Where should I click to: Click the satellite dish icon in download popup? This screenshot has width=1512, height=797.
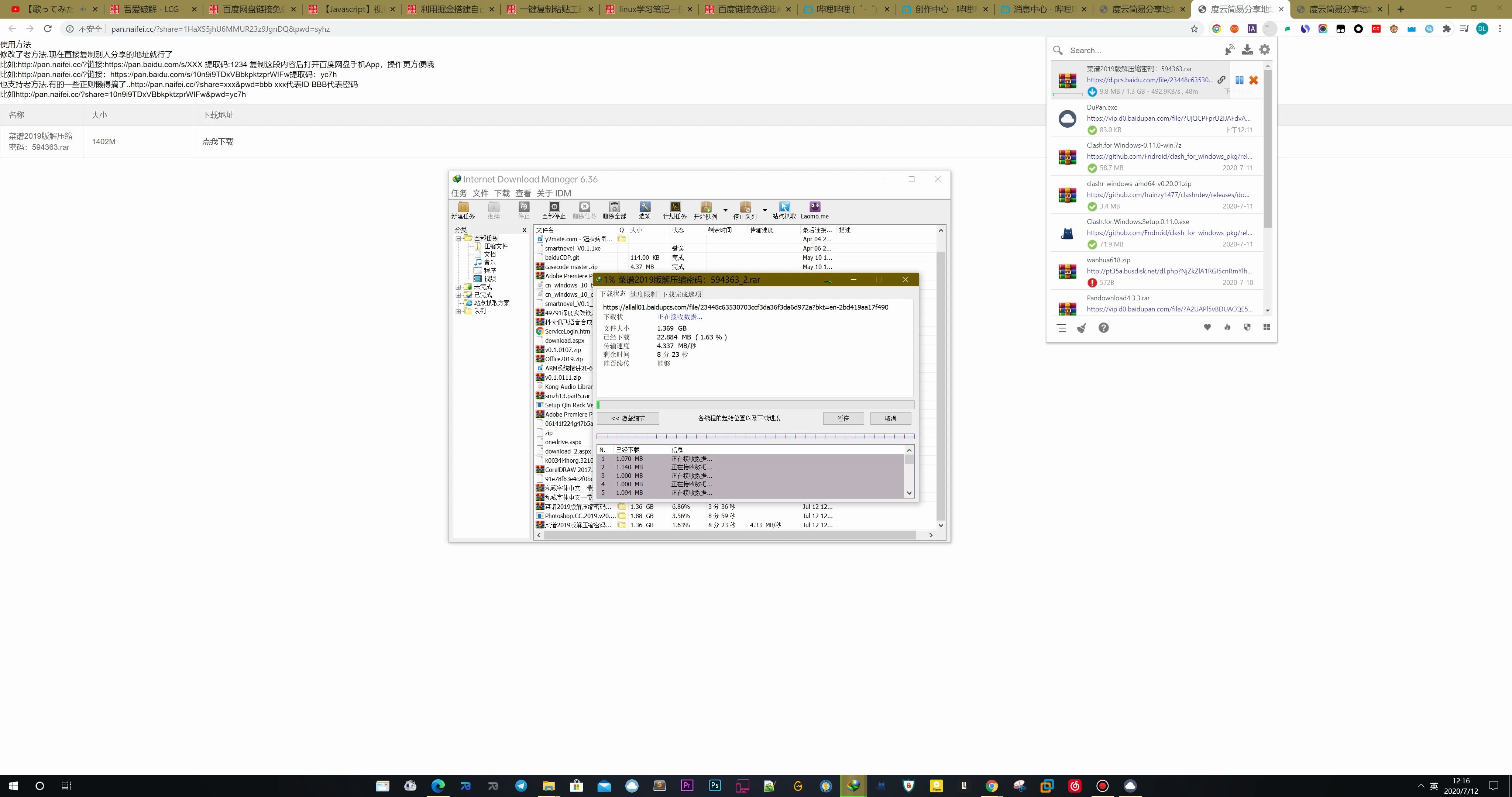pyautogui.click(x=1229, y=50)
